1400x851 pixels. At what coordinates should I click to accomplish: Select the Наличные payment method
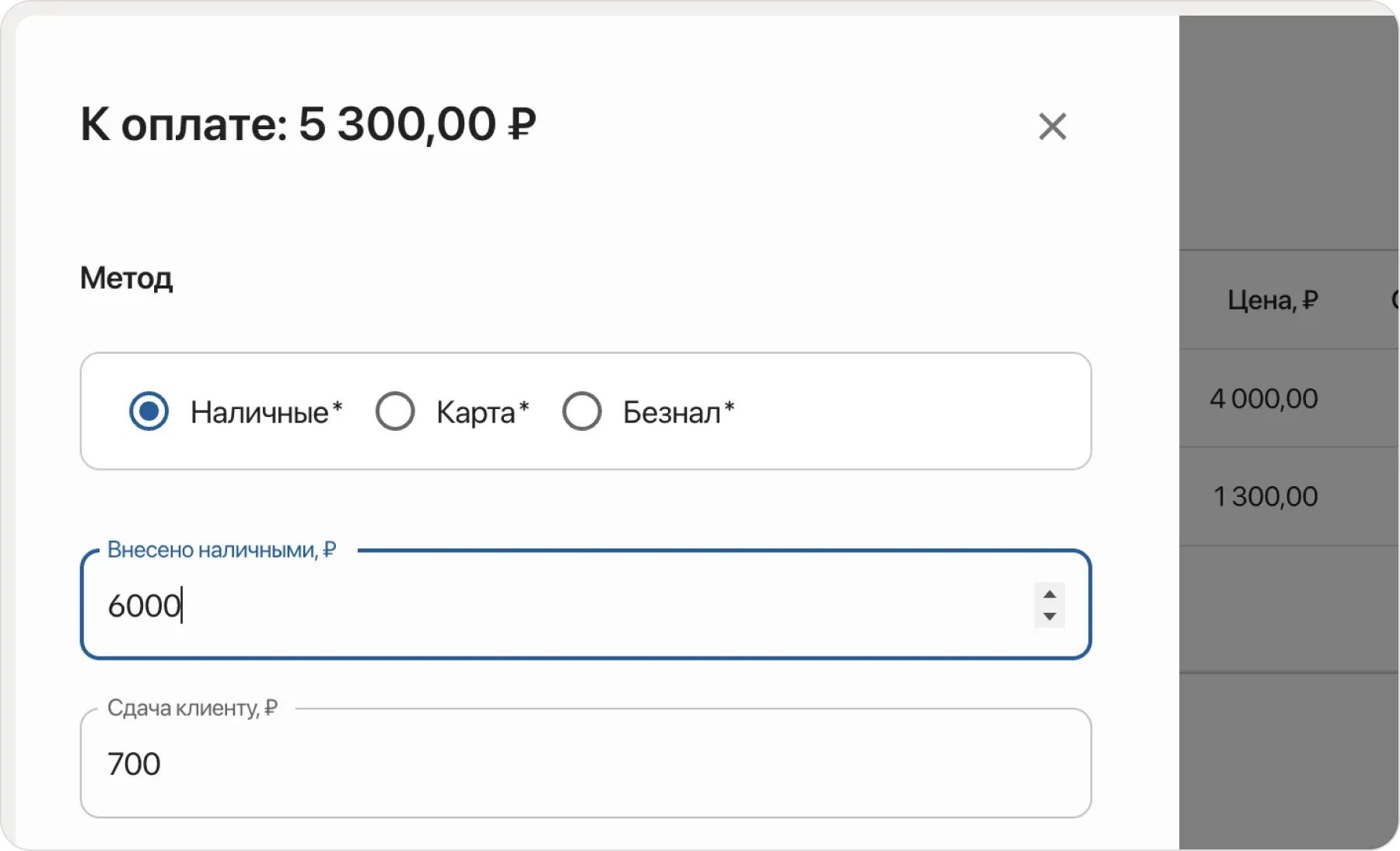click(149, 411)
